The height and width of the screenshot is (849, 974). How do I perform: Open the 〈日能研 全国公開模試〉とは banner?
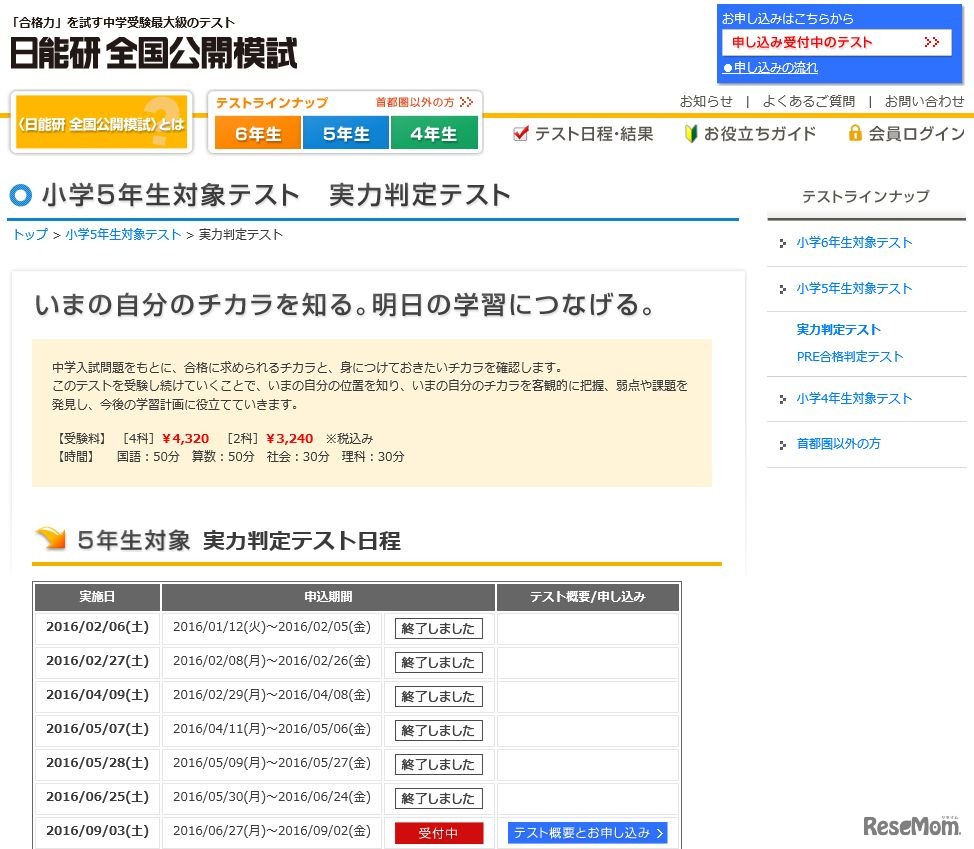pyautogui.click(x=101, y=124)
